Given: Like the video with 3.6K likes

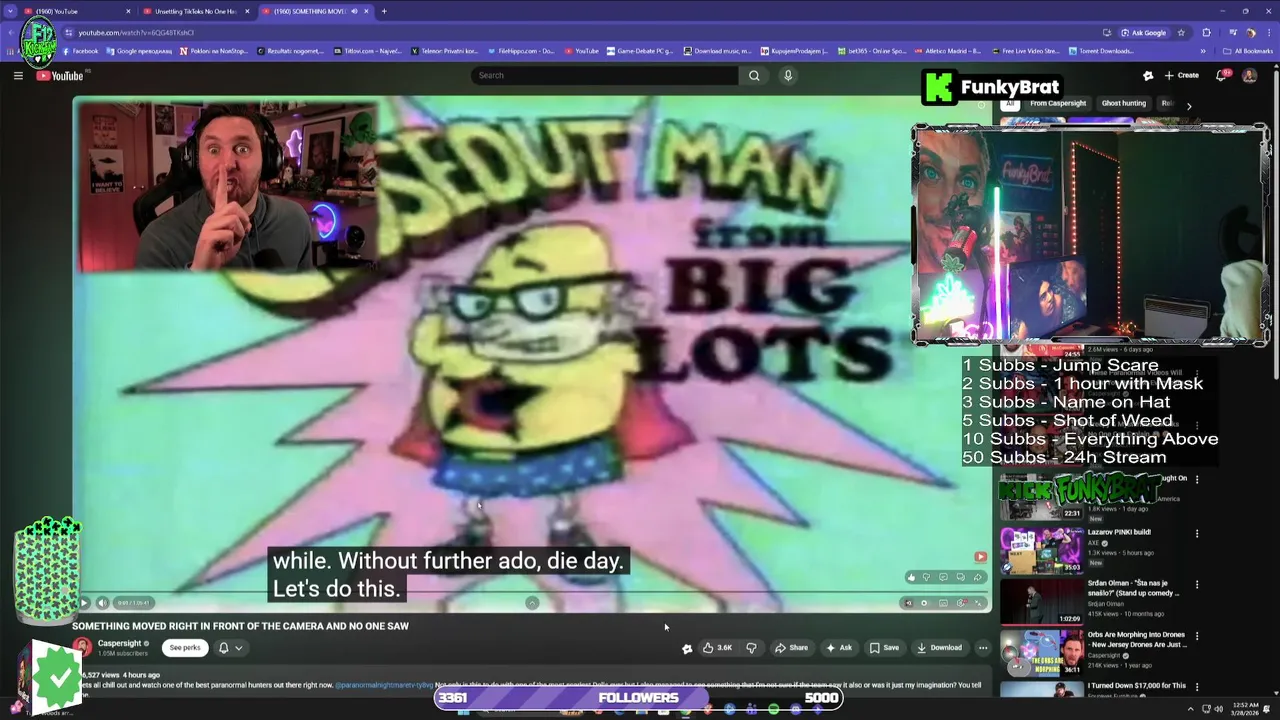Looking at the screenshot, I should pyautogui.click(x=717, y=647).
